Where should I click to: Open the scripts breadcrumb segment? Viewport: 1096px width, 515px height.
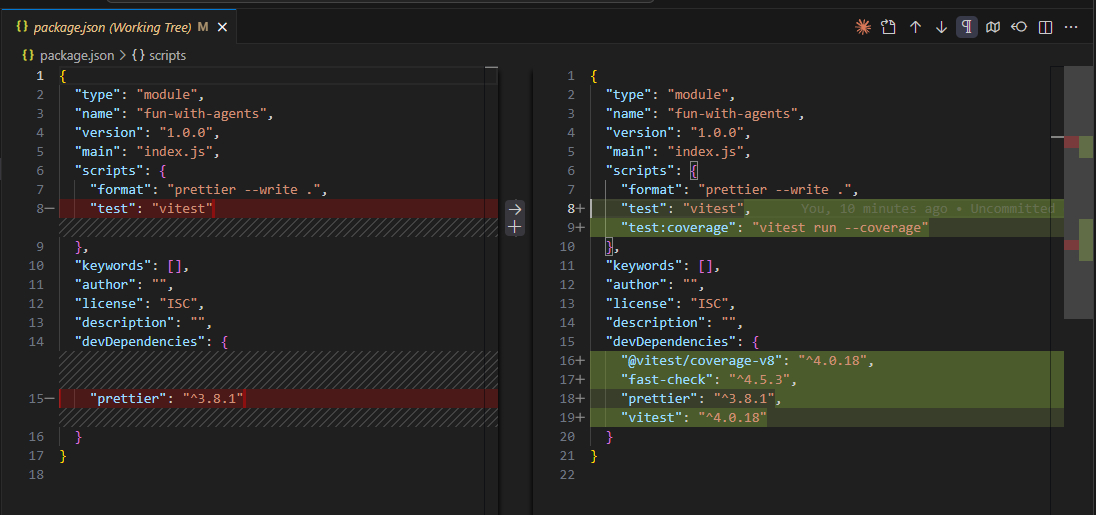[x=167, y=56]
